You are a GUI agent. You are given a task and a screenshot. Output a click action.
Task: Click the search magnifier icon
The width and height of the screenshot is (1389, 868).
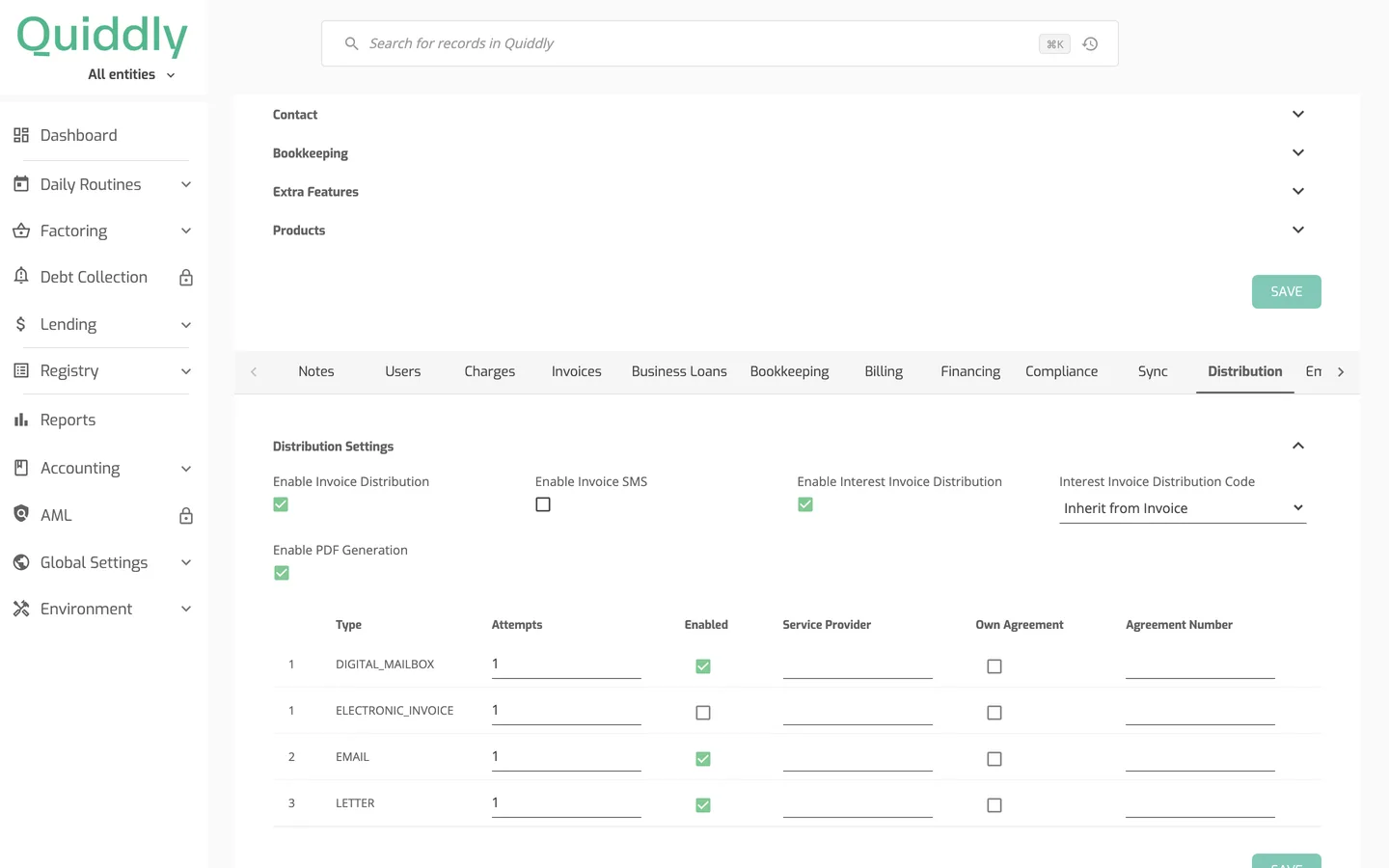[352, 43]
